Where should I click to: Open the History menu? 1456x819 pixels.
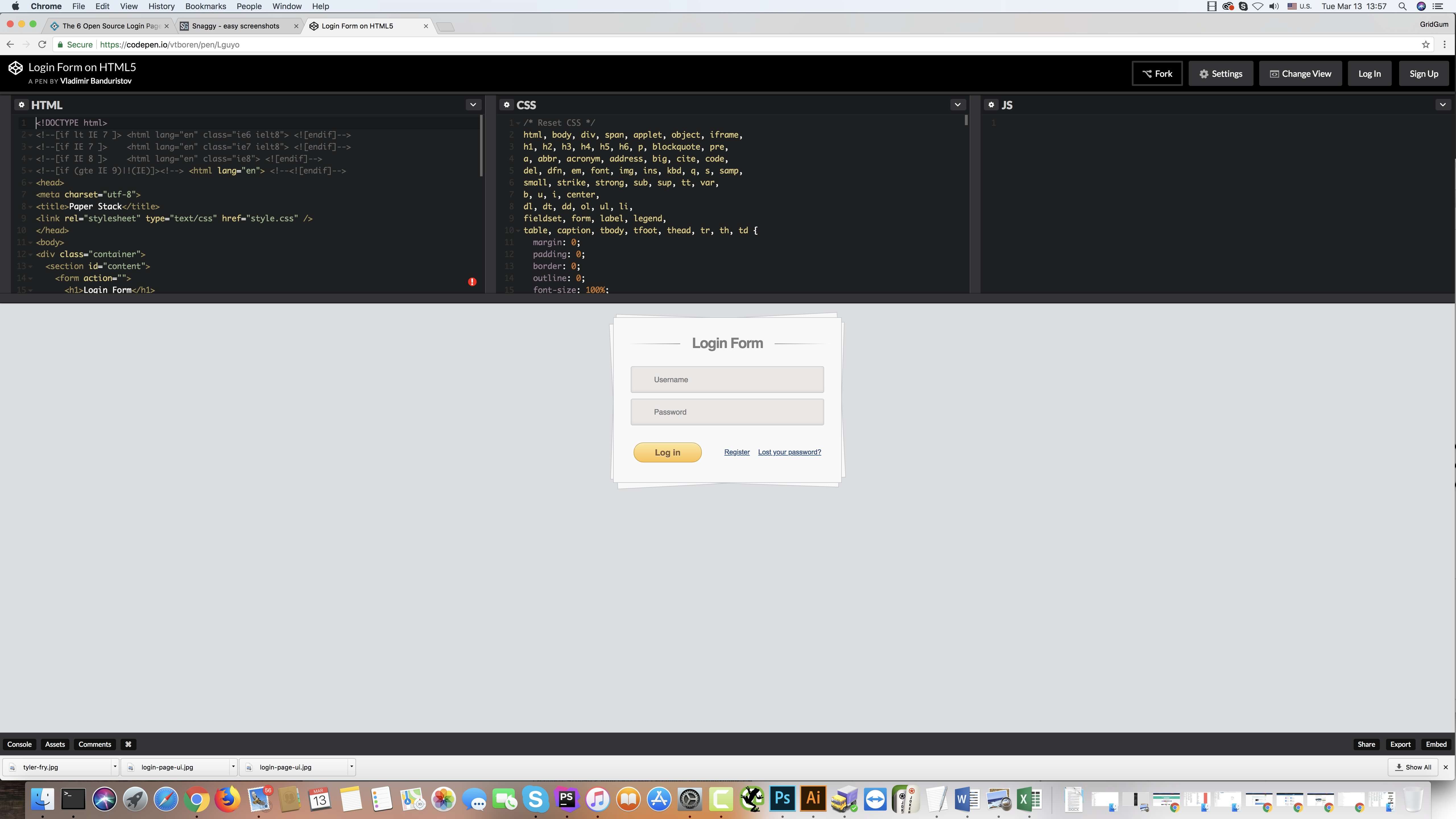click(x=161, y=6)
